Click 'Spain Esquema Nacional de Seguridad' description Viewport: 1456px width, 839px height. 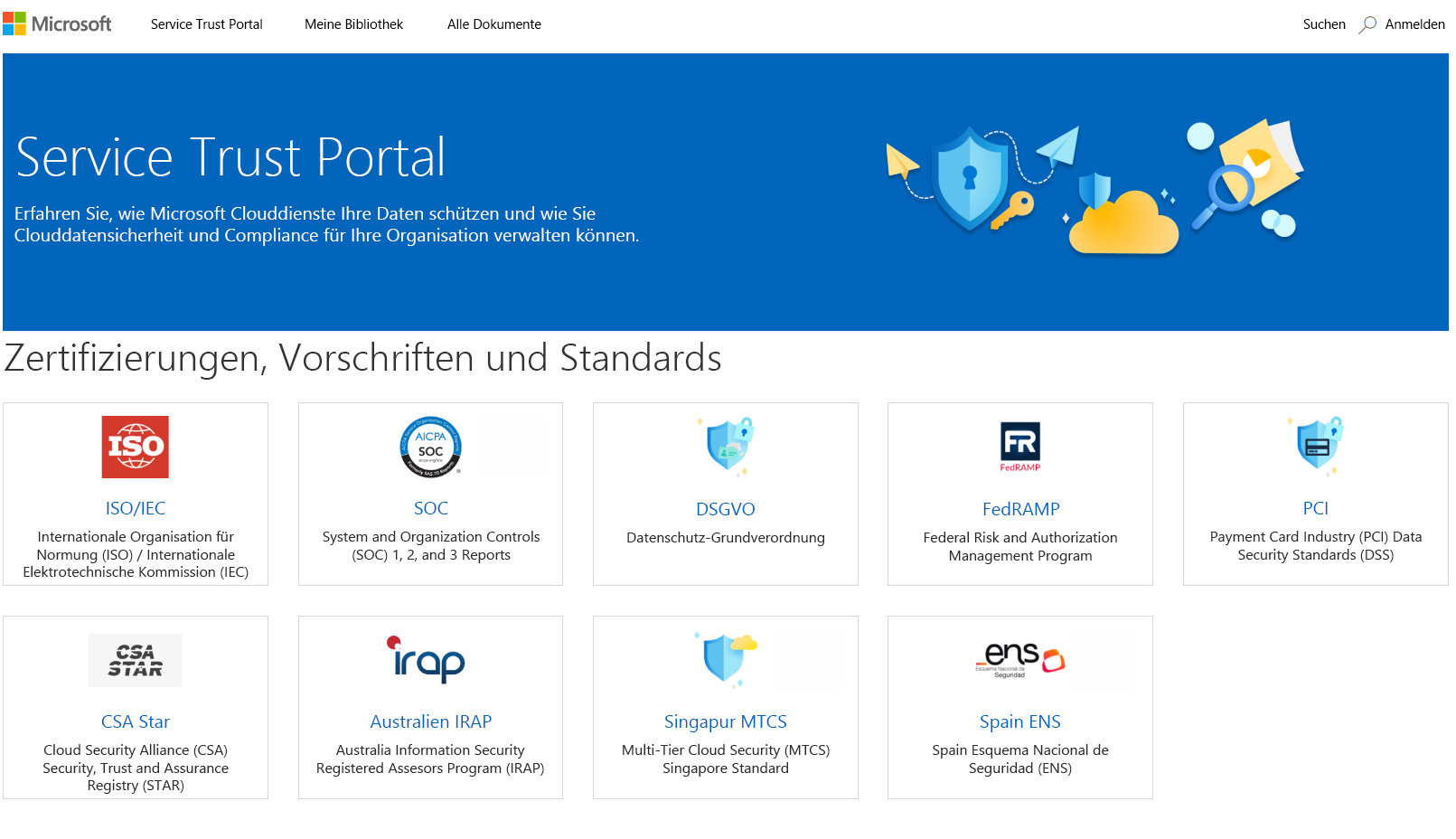click(1020, 759)
